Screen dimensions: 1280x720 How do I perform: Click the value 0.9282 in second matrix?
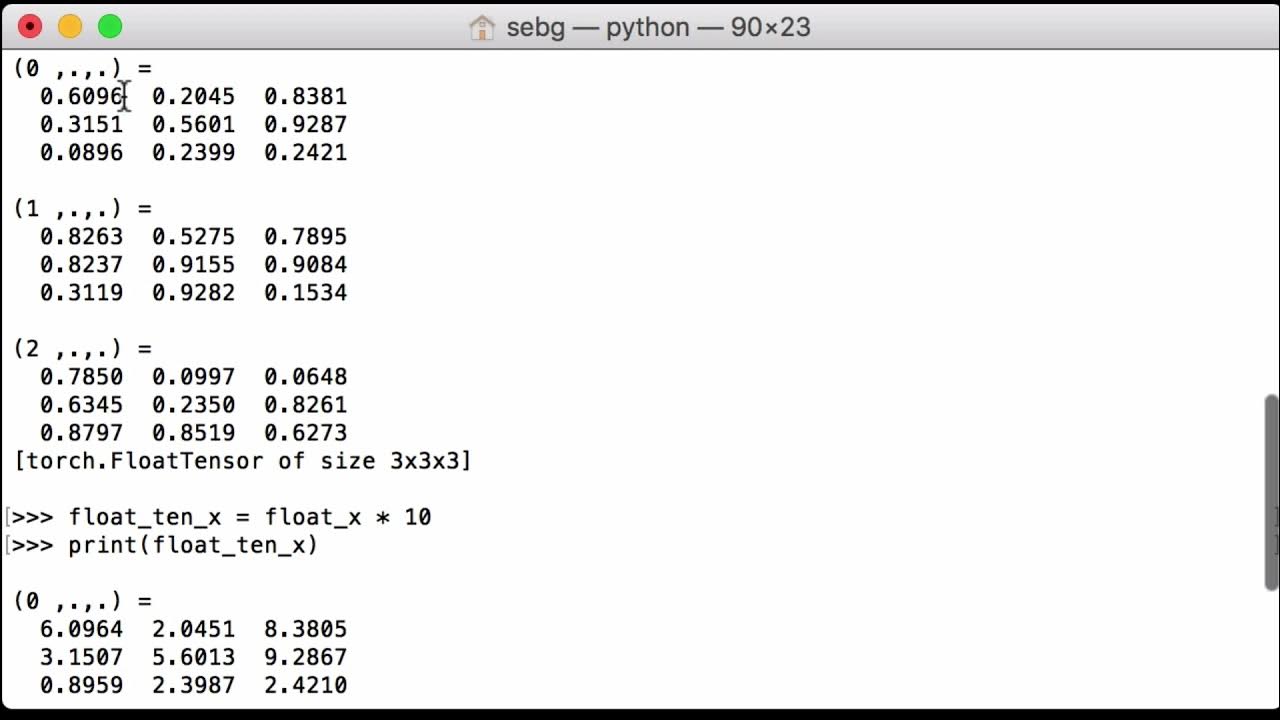point(194,293)
